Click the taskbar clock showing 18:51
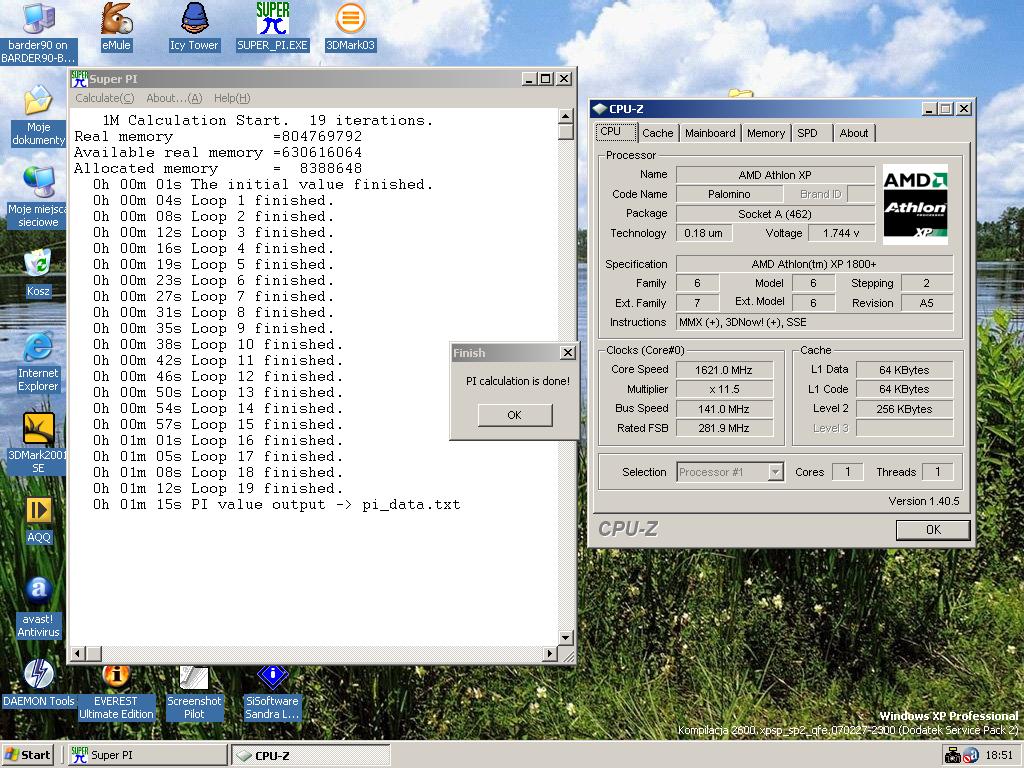The image size is (1024, 768). click(999, 756)
